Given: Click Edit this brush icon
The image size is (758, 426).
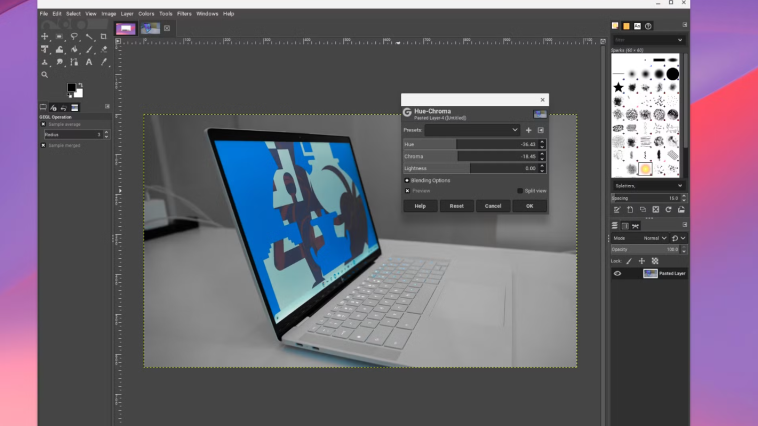Looking at the screenshot, I should 617,210.
